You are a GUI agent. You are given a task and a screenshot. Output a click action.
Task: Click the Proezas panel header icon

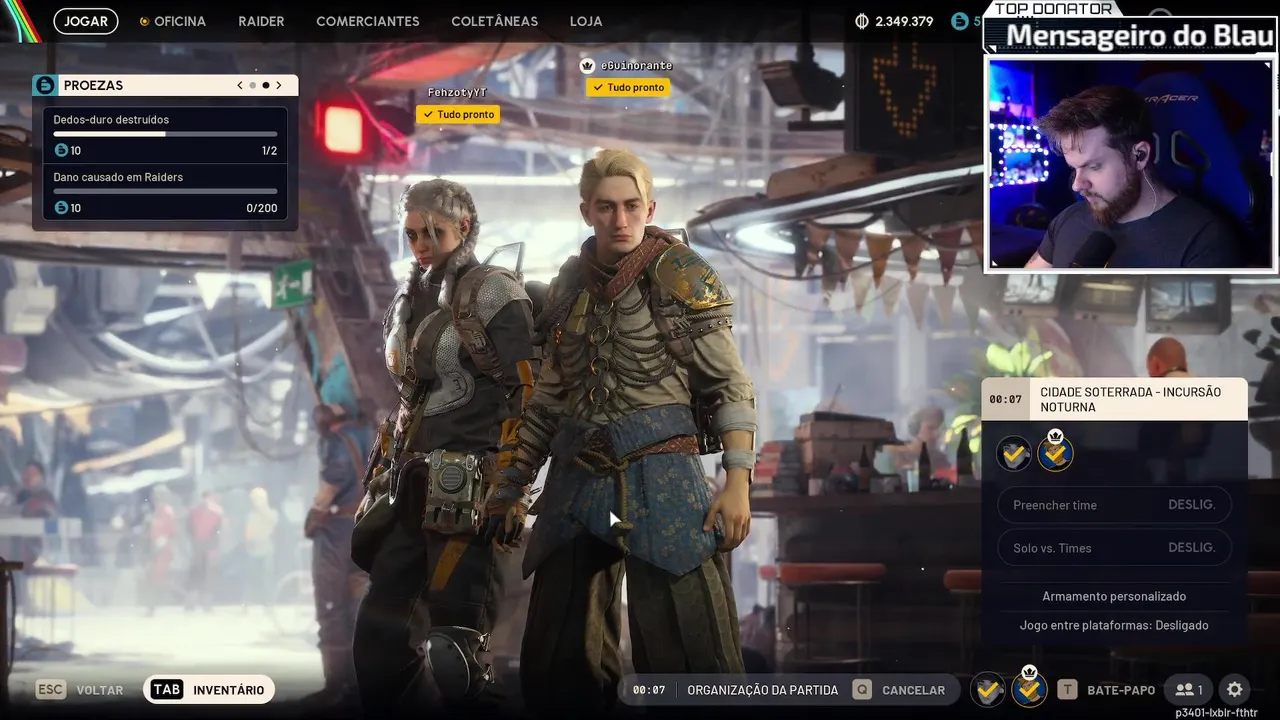[45, 85]
